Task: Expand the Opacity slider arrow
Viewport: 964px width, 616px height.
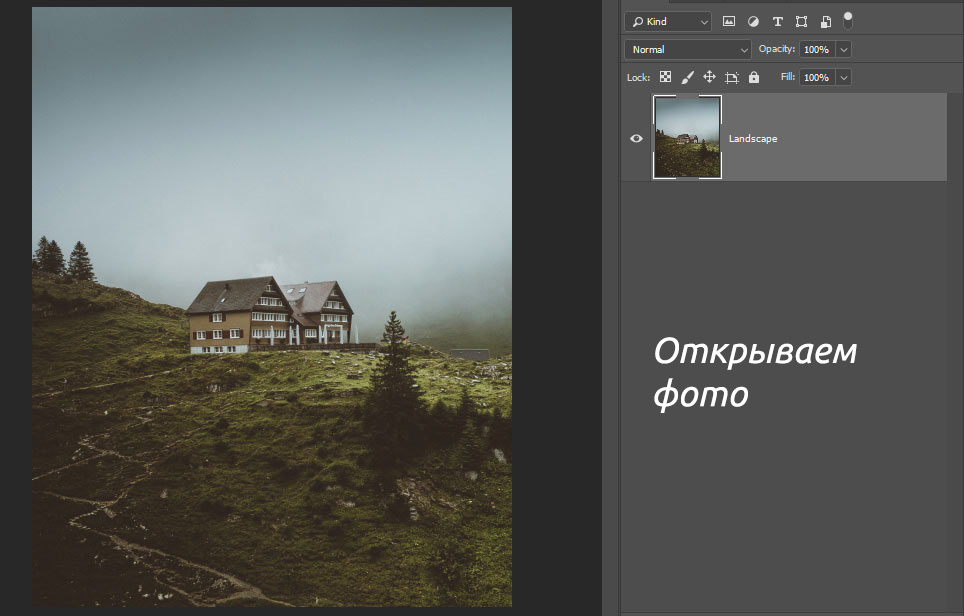Action: point(844,49)
